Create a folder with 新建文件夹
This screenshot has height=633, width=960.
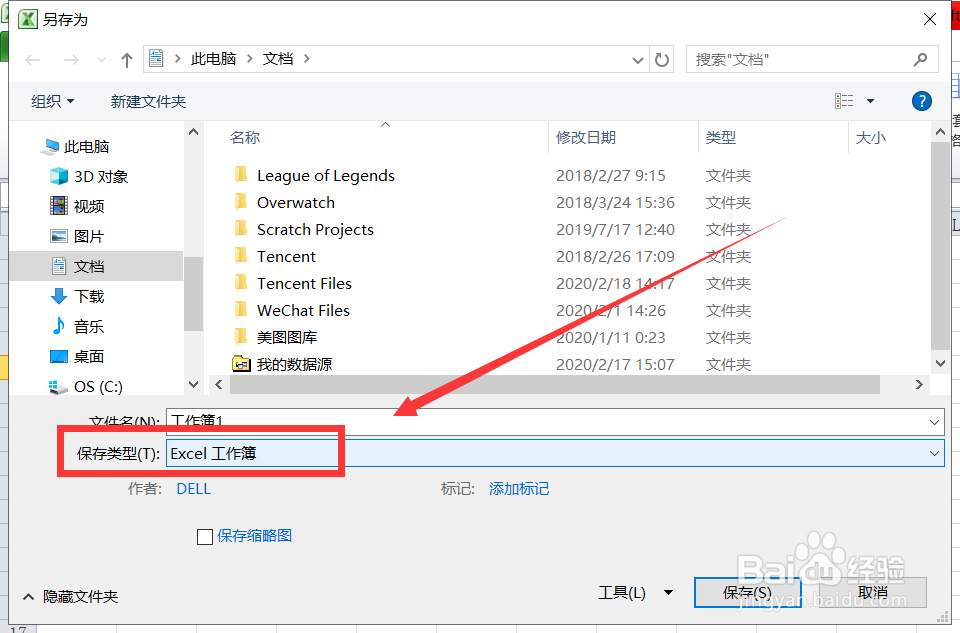coord(148,101)
